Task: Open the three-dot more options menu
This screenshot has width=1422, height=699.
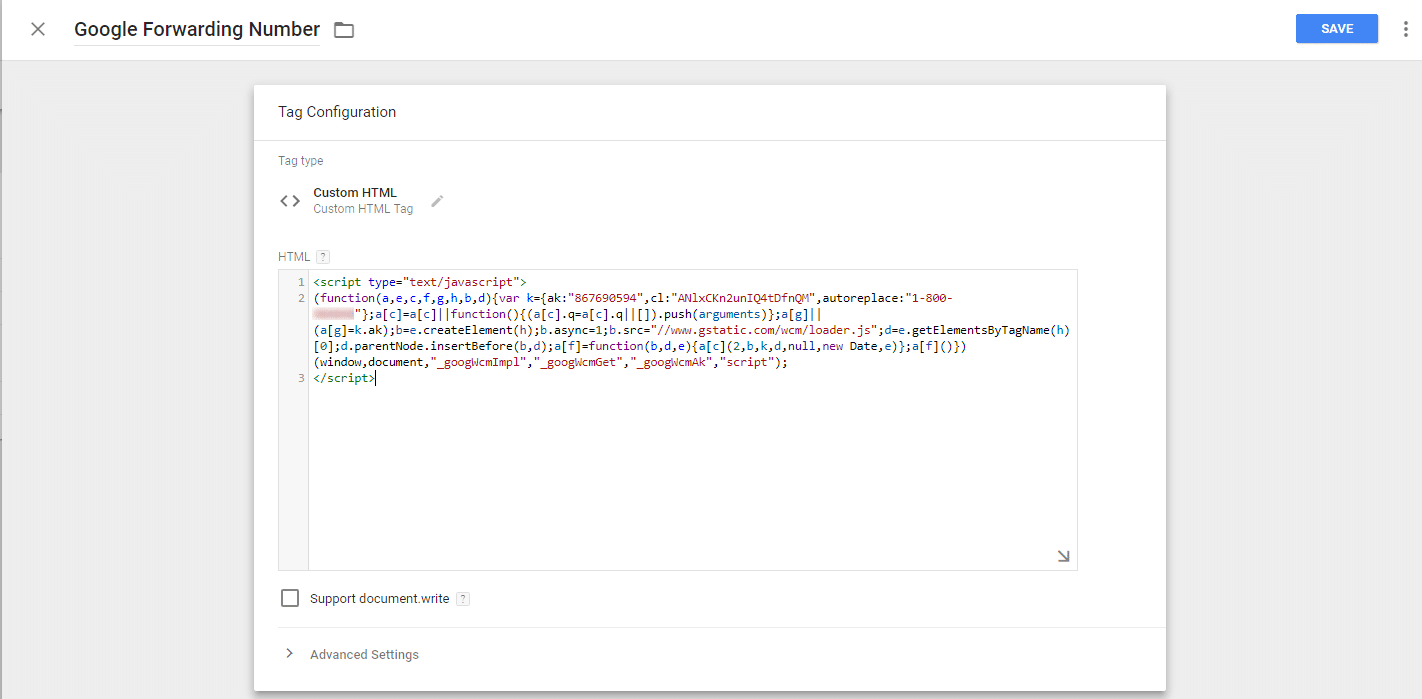Action: (x=1406, y=29)
